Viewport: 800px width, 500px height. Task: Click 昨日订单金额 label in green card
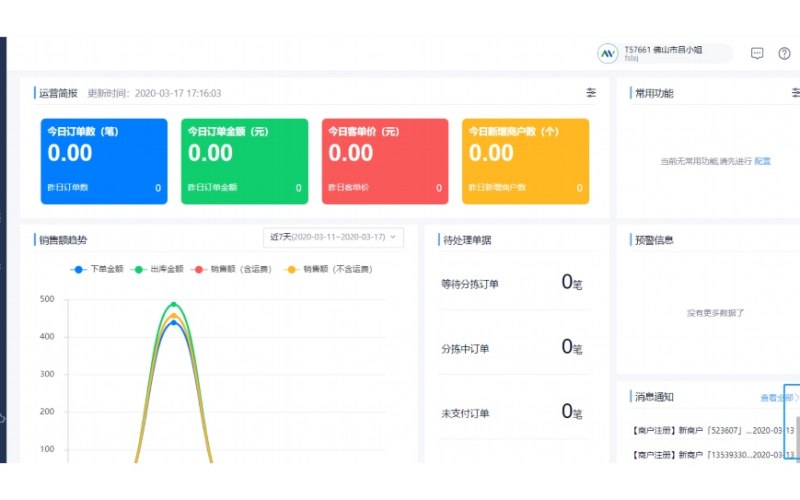point(213,187)
